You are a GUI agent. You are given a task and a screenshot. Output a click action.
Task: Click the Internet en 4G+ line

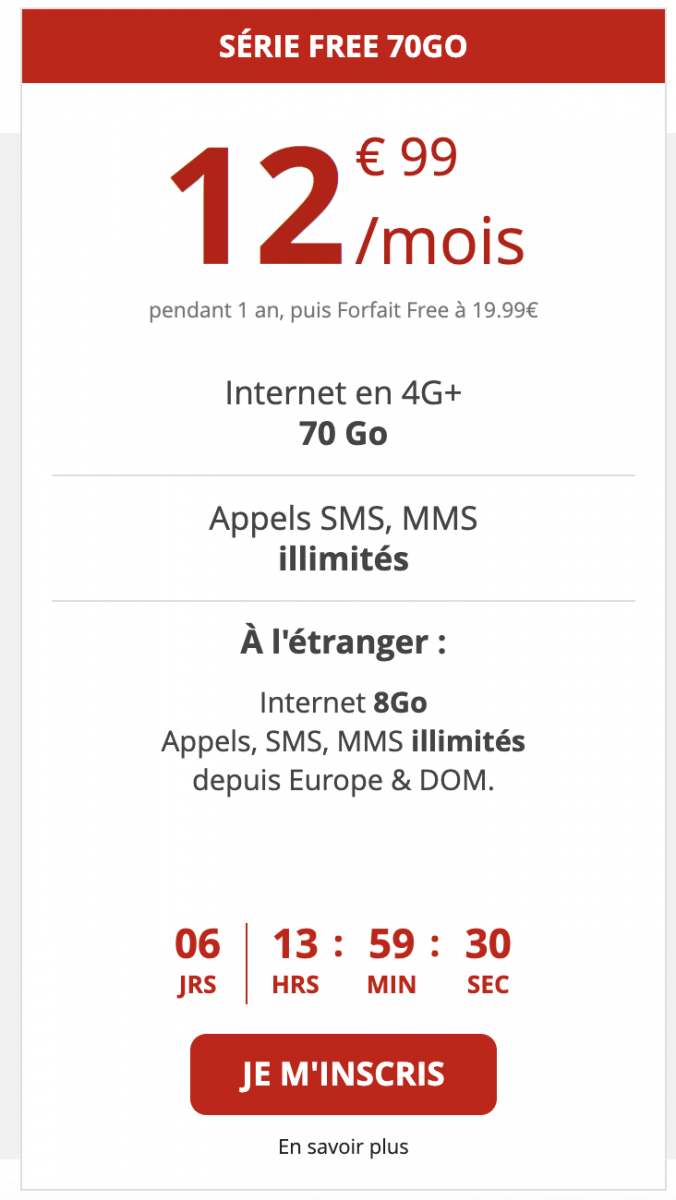pyautogui.click(x=343, y=392)
